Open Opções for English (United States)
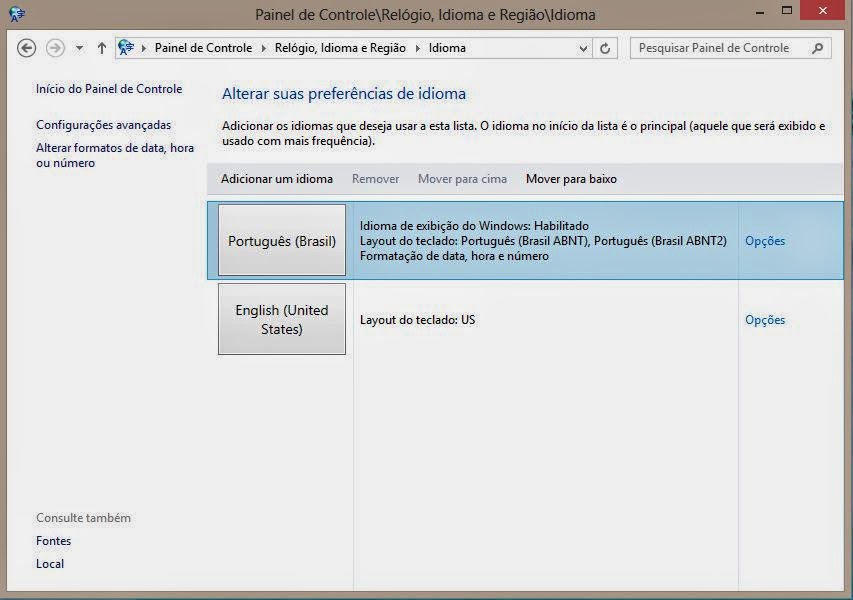The image size is (853, 600). click(765, 320)
